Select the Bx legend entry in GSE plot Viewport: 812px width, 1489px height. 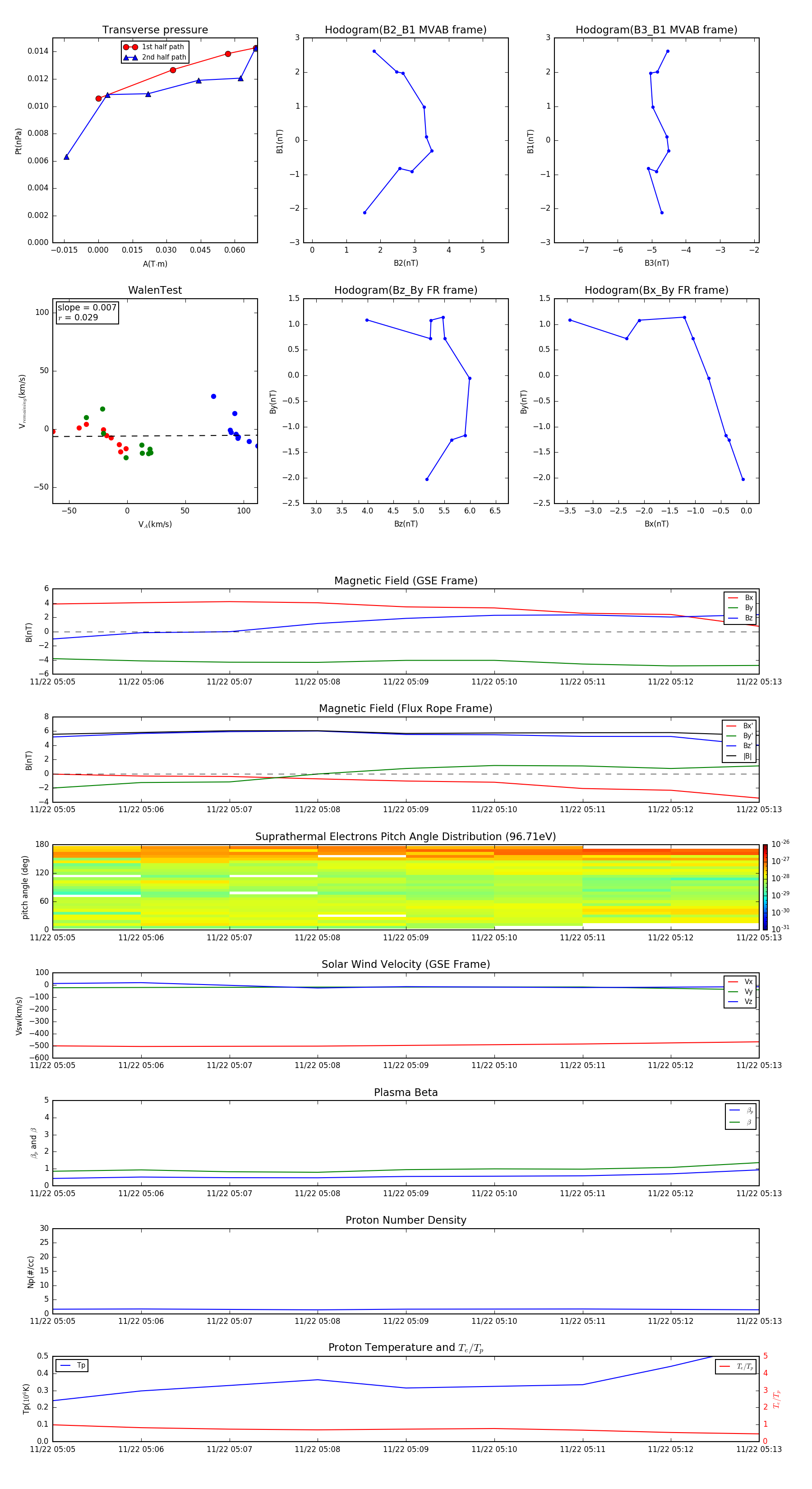pos(740,598)
